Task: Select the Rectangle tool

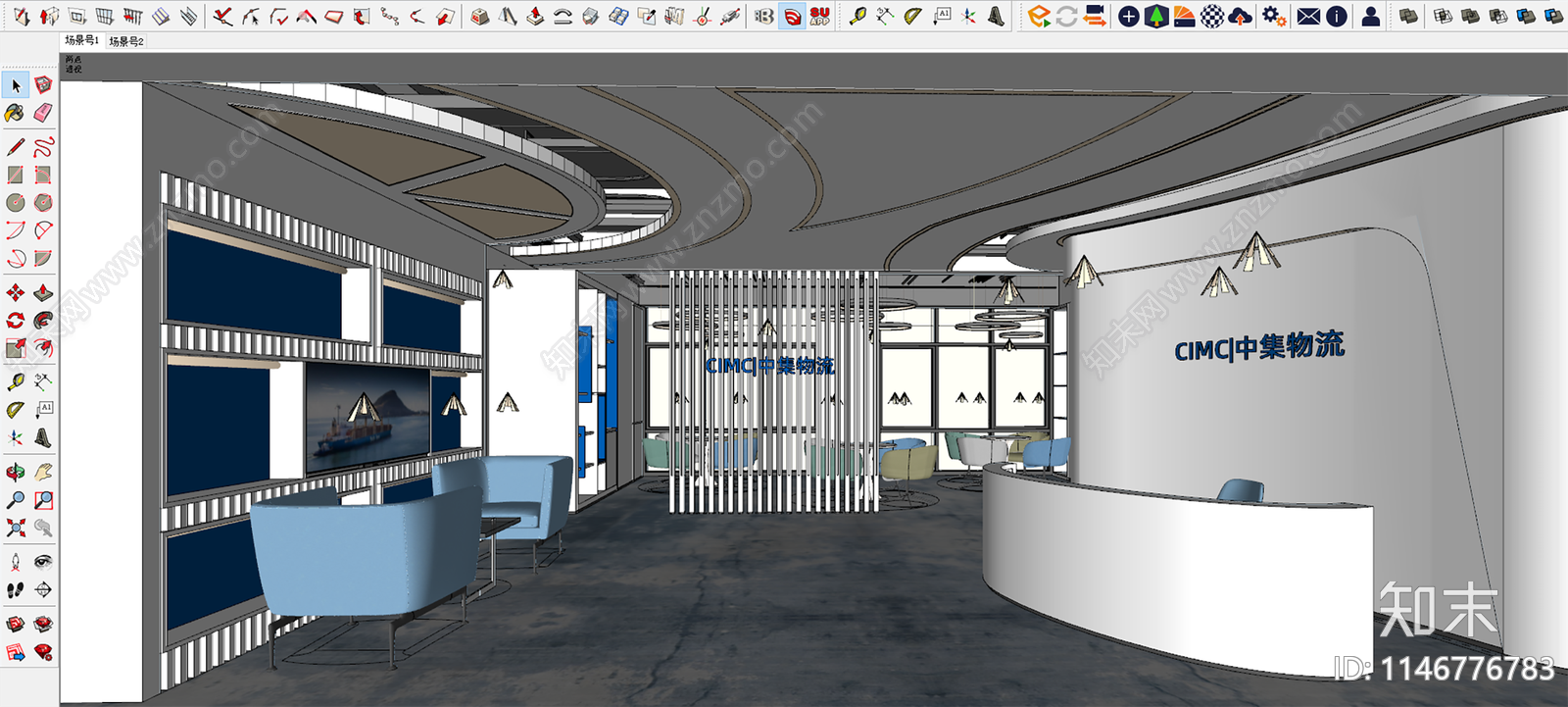Action: pyautogui.click(x=16, y=175)
